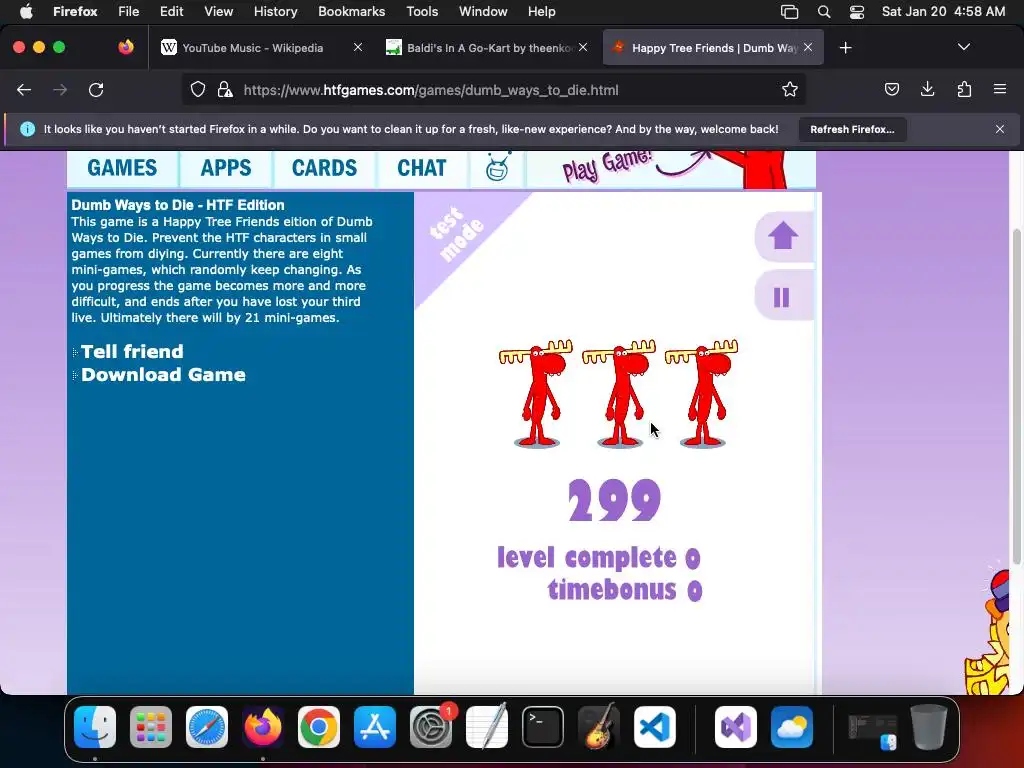Click the 'timebonus 0' text
The height and width of the screenshot is (768, 1024).
tap(625, 590)
